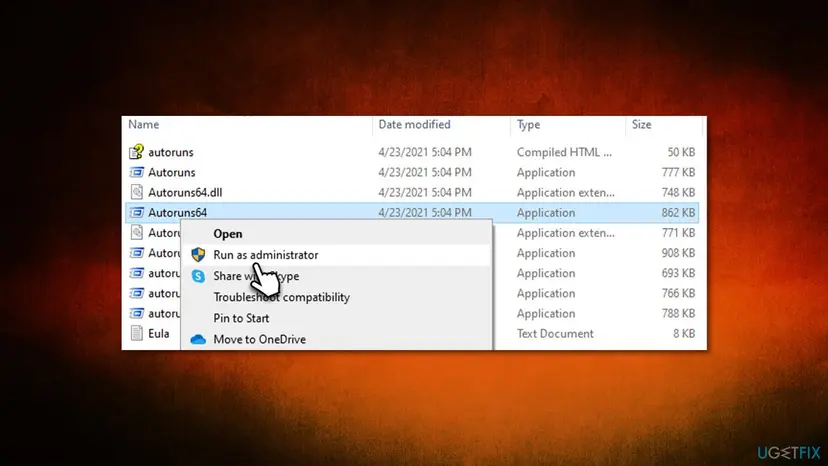Click the shield icon beside Run as administrator
This screenshot has height=466, width=828.
198,255
